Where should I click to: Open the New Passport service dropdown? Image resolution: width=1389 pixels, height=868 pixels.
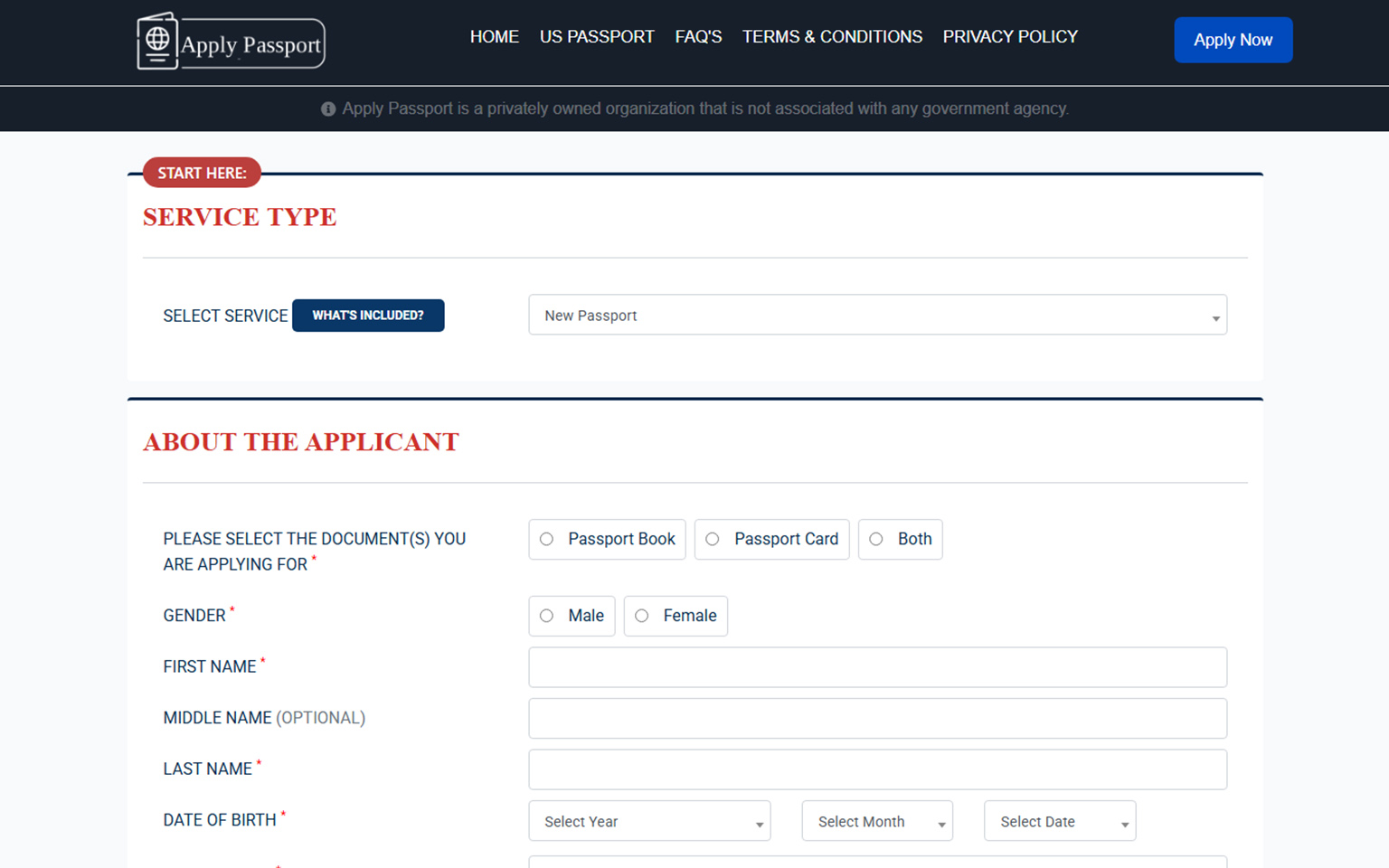click(877, 316)
